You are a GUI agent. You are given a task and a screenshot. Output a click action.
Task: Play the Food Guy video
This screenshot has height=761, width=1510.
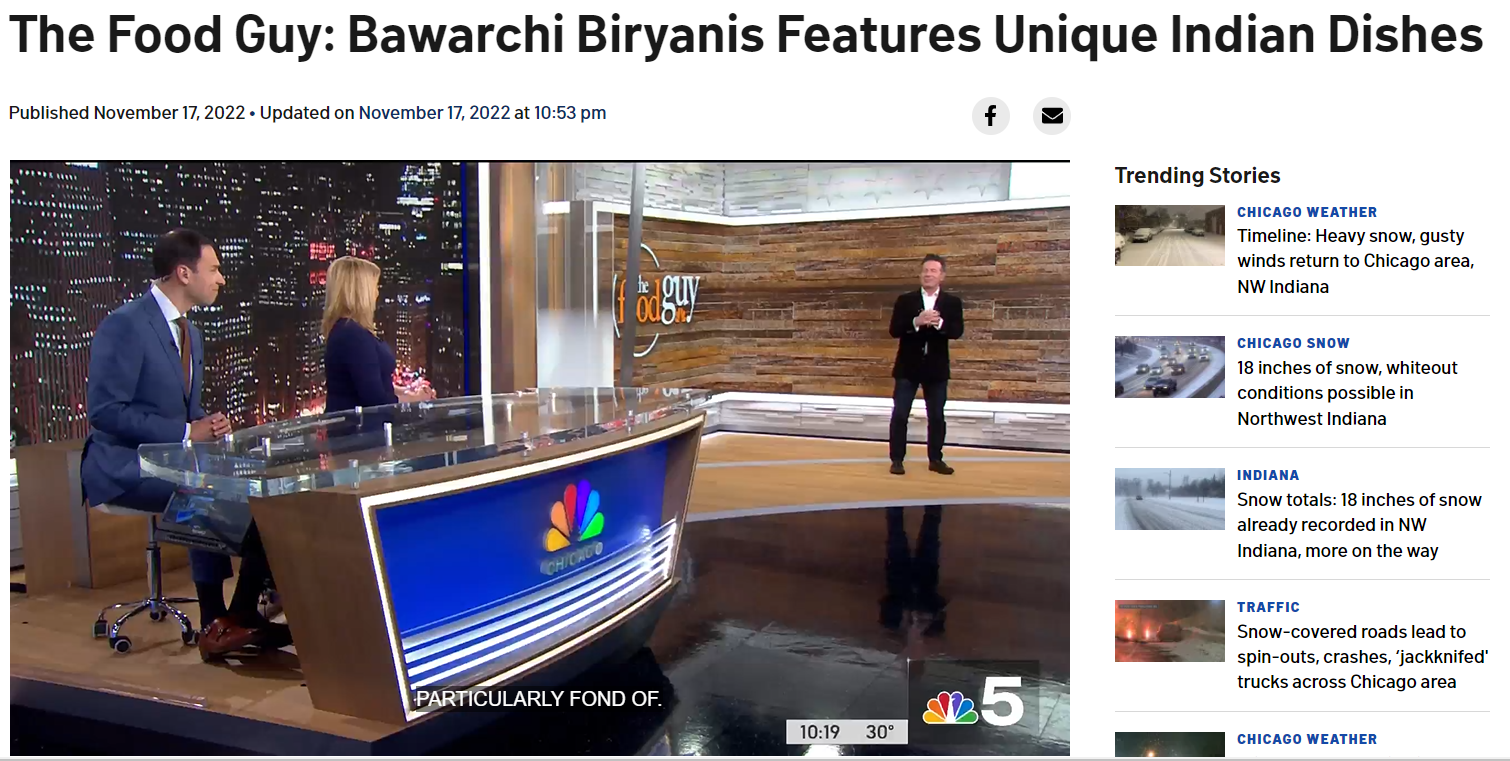(x=540, y=458)
